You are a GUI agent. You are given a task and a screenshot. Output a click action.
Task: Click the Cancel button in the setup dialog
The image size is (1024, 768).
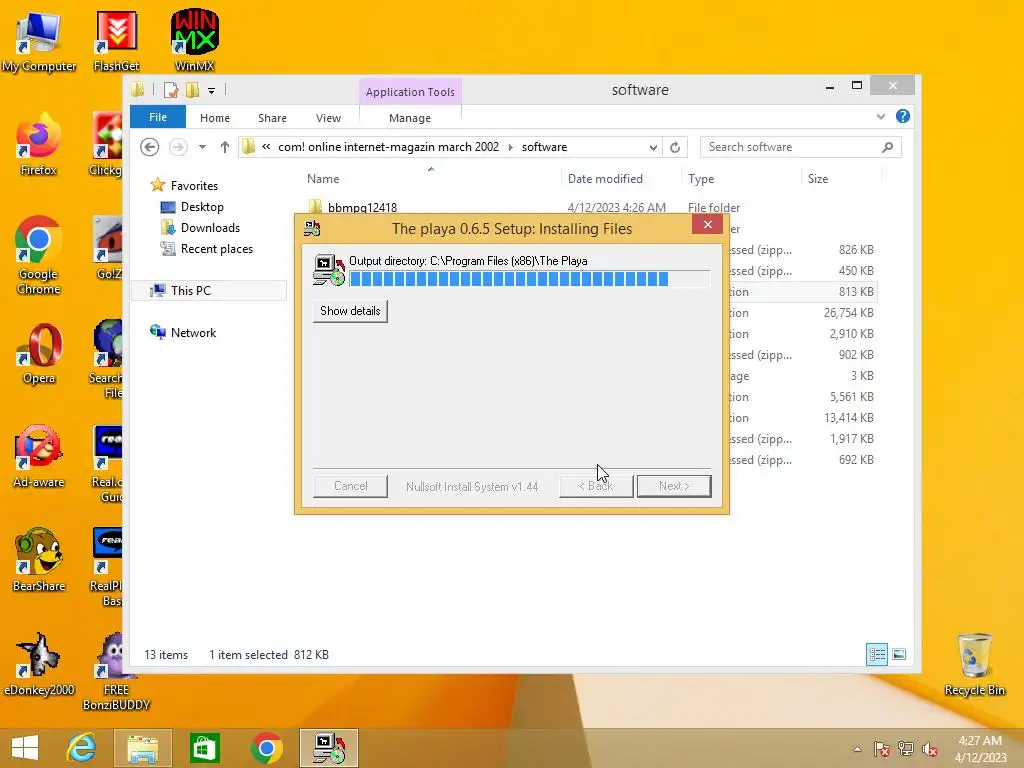tap(351, 486)
